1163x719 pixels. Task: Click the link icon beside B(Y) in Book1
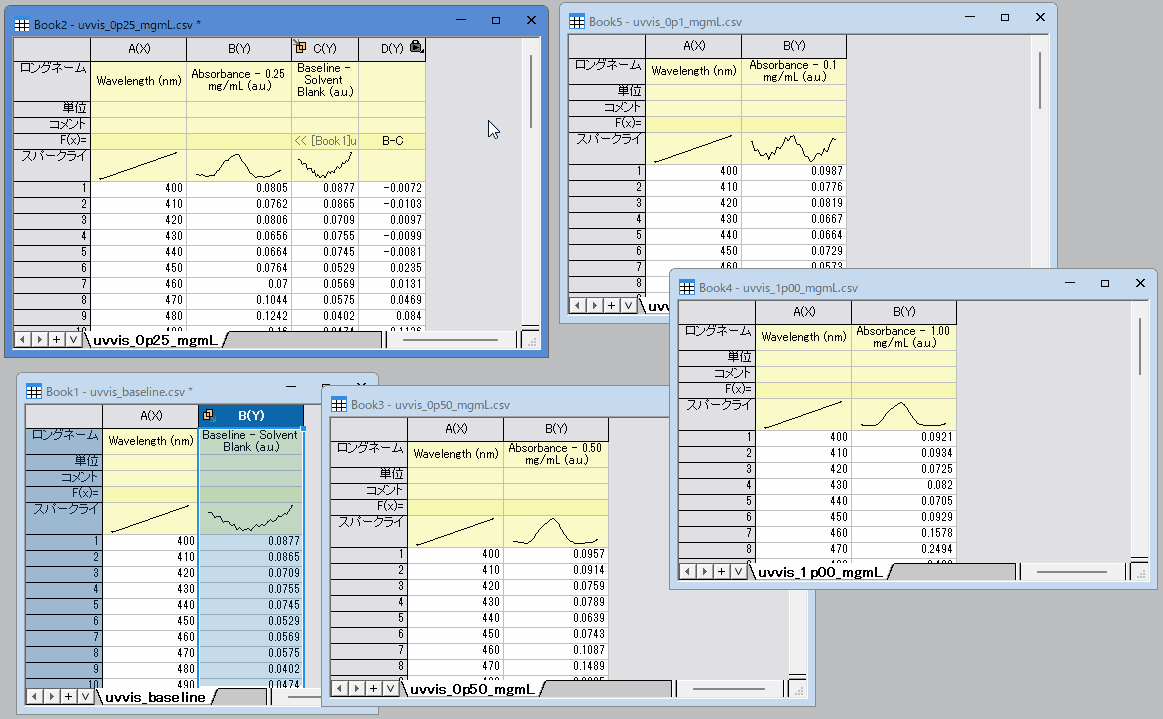[208, 415]
